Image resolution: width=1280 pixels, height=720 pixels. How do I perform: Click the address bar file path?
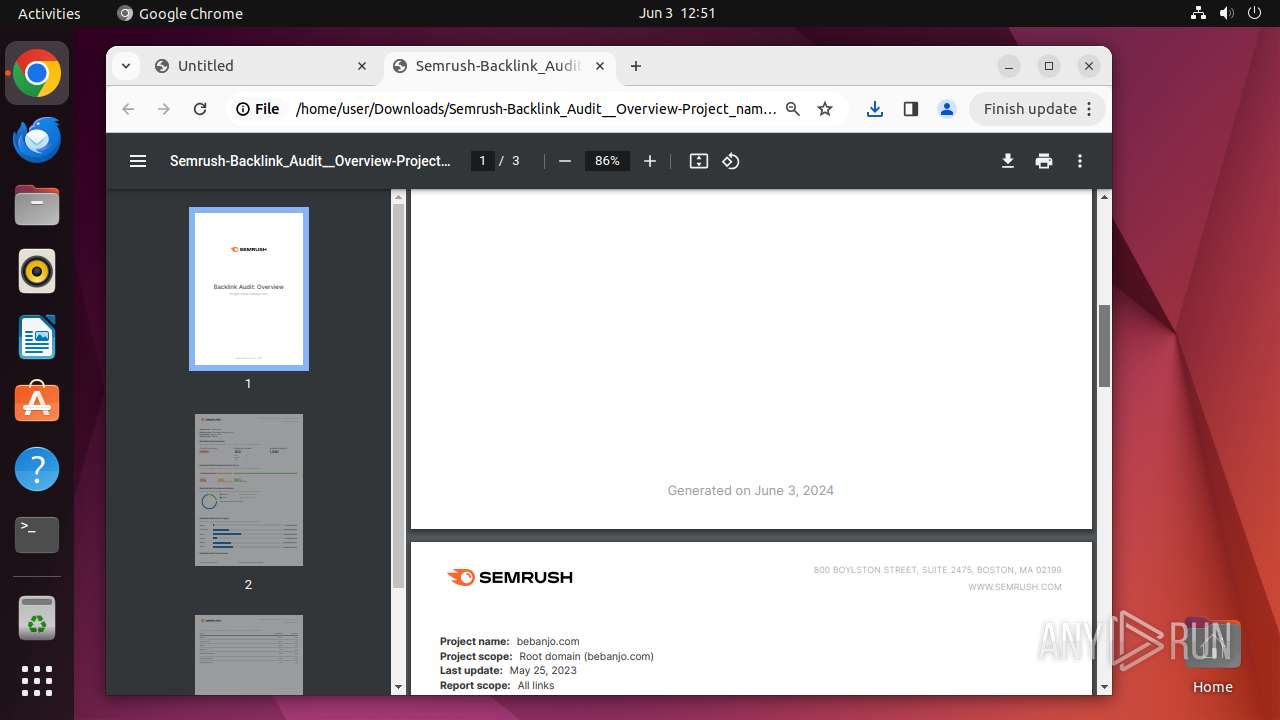(536, 109)
